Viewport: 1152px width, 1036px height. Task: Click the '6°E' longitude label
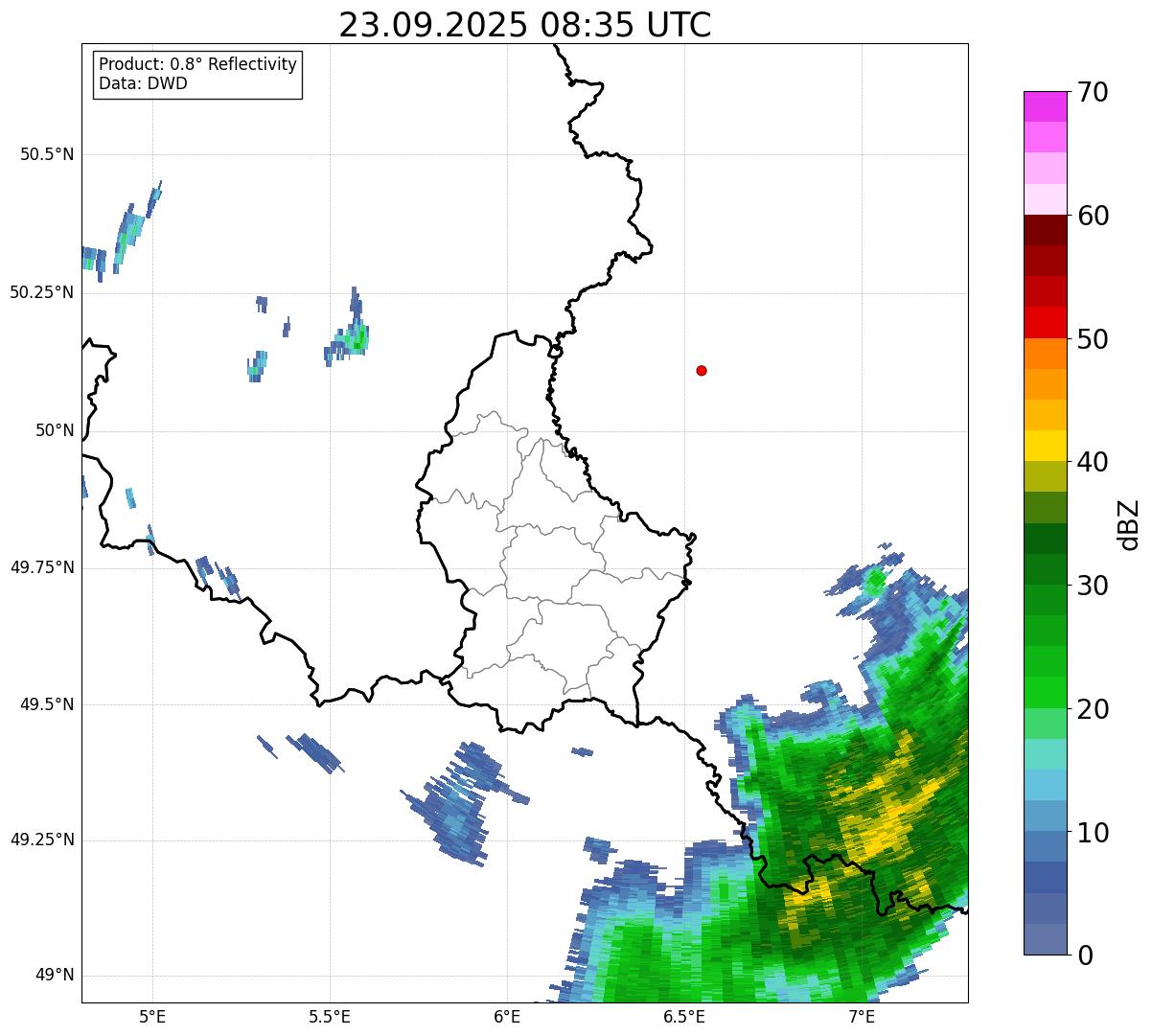pos(508,1016)
